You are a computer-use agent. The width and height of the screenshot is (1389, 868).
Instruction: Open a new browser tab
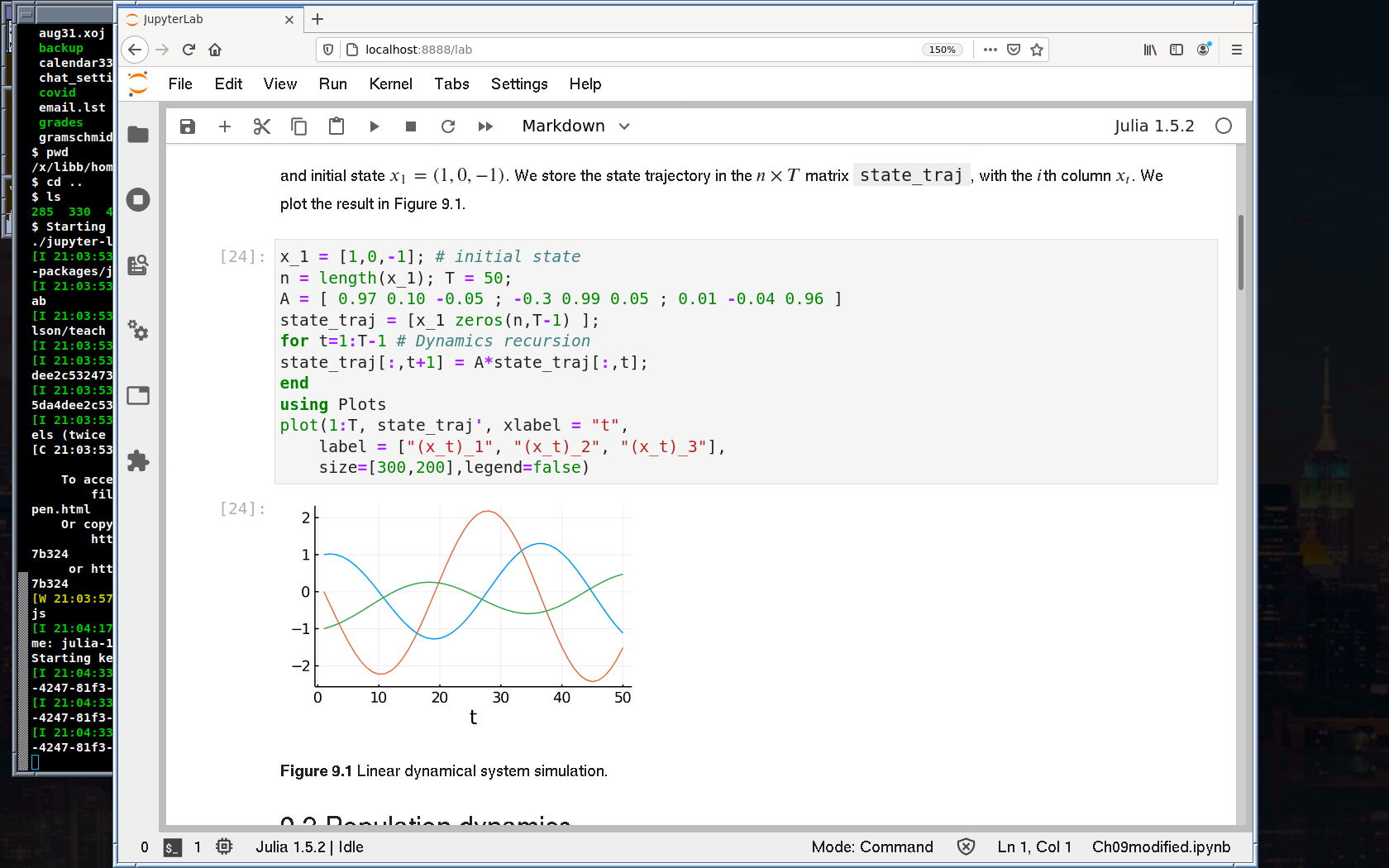(318, 19)
